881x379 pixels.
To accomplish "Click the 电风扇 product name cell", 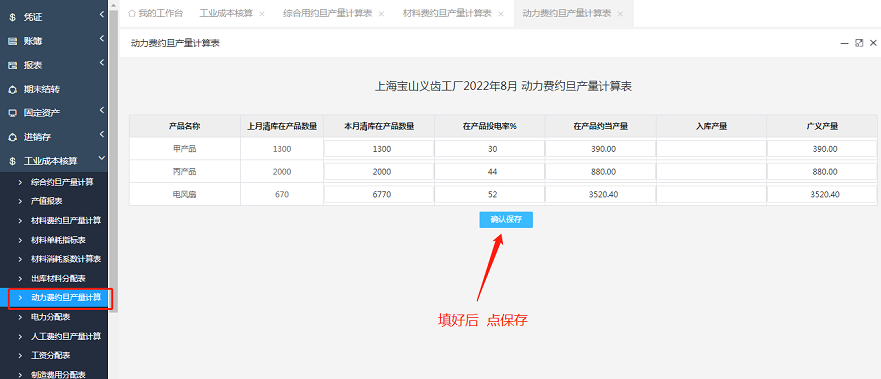I will 185,194.
